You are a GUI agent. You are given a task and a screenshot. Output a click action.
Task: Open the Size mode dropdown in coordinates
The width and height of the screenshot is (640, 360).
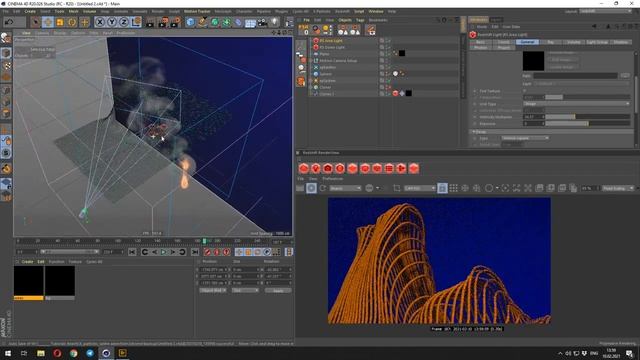pyautogui.click(x=245, y=290)
